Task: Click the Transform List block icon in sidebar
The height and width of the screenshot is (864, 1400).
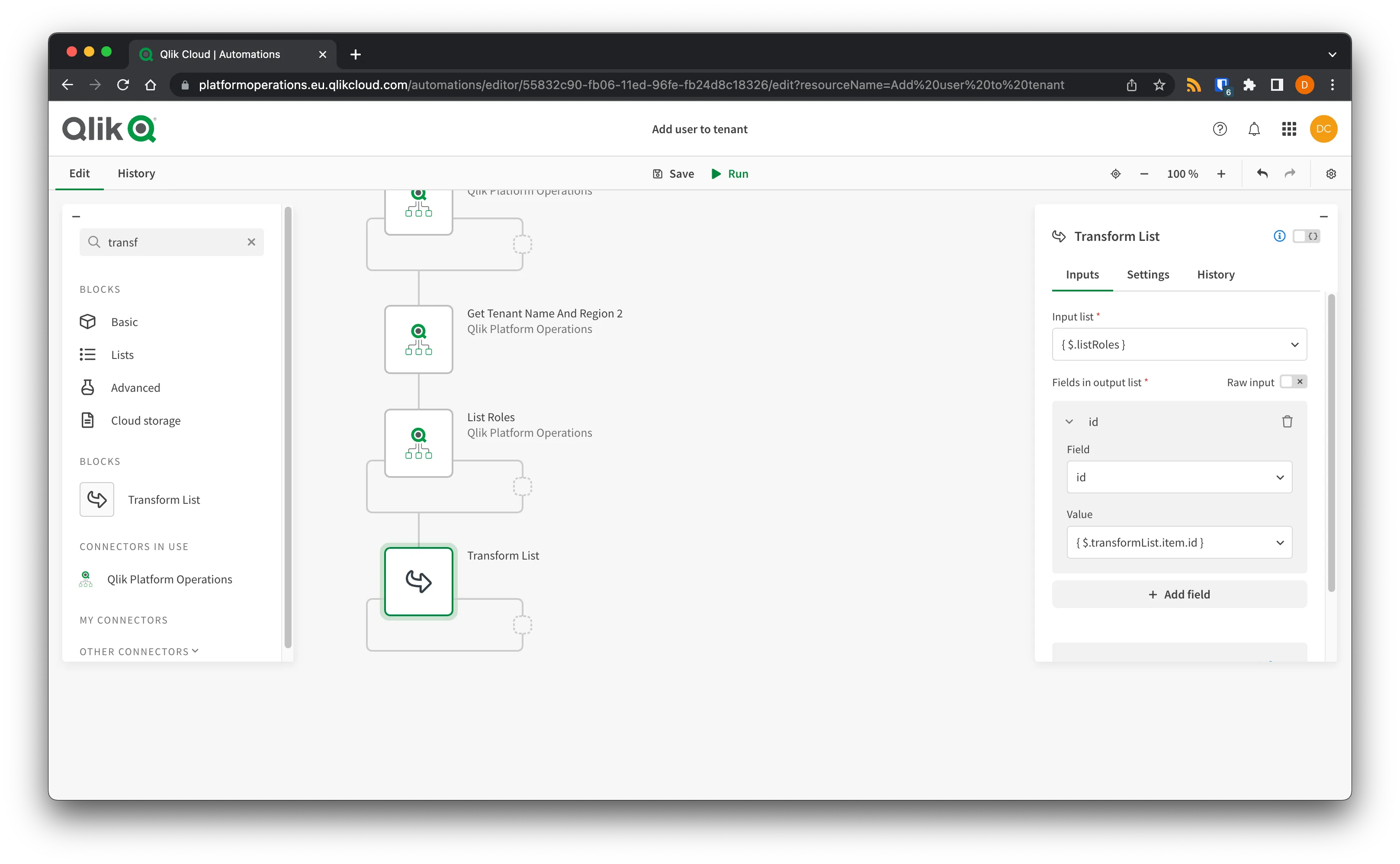Action: click(96, 500)
